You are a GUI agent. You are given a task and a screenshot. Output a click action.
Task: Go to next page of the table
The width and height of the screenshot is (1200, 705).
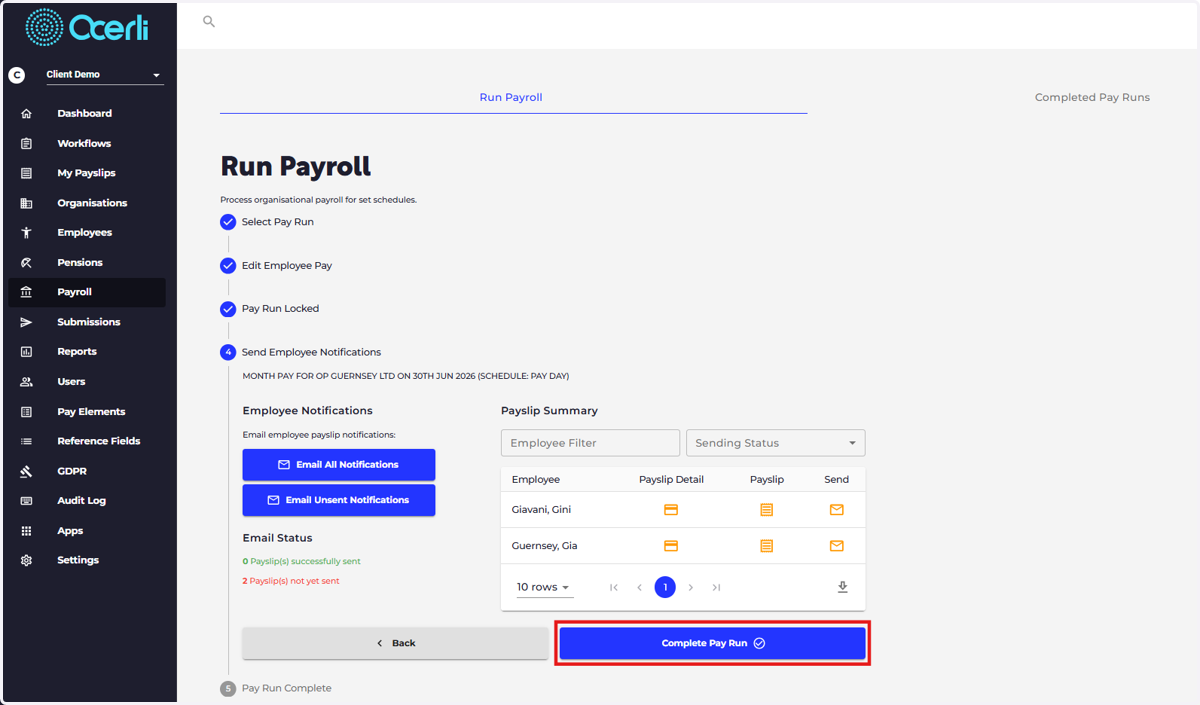tap(691, 587)
